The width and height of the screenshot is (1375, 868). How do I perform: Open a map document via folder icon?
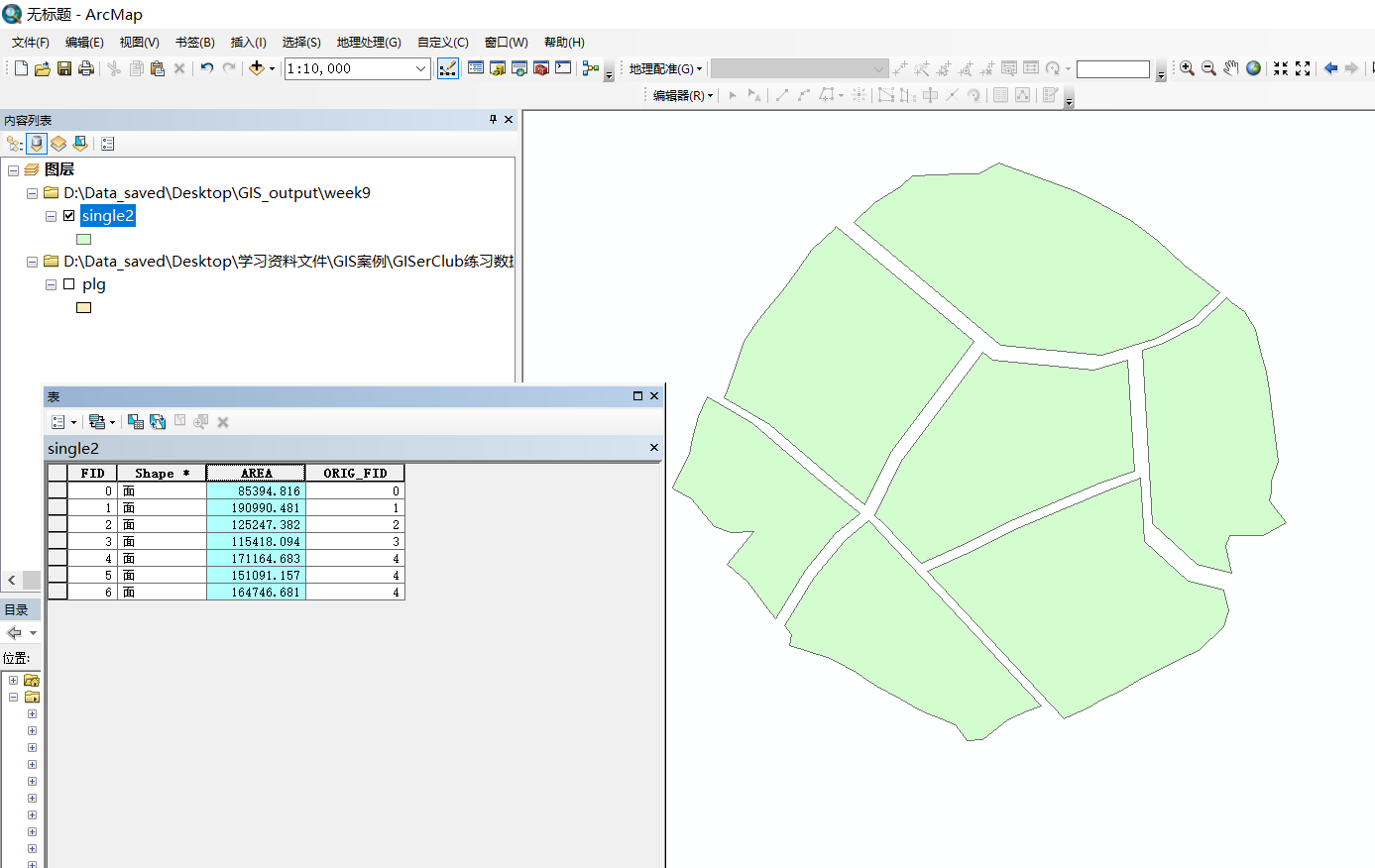[x=43, y=68]
